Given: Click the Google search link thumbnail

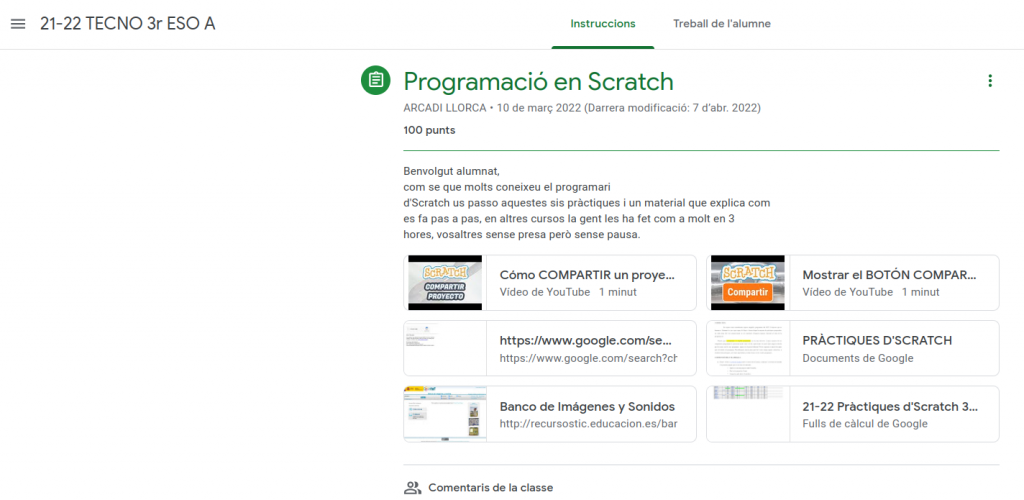Looking at the screenshot, I should tap(445, 348).
